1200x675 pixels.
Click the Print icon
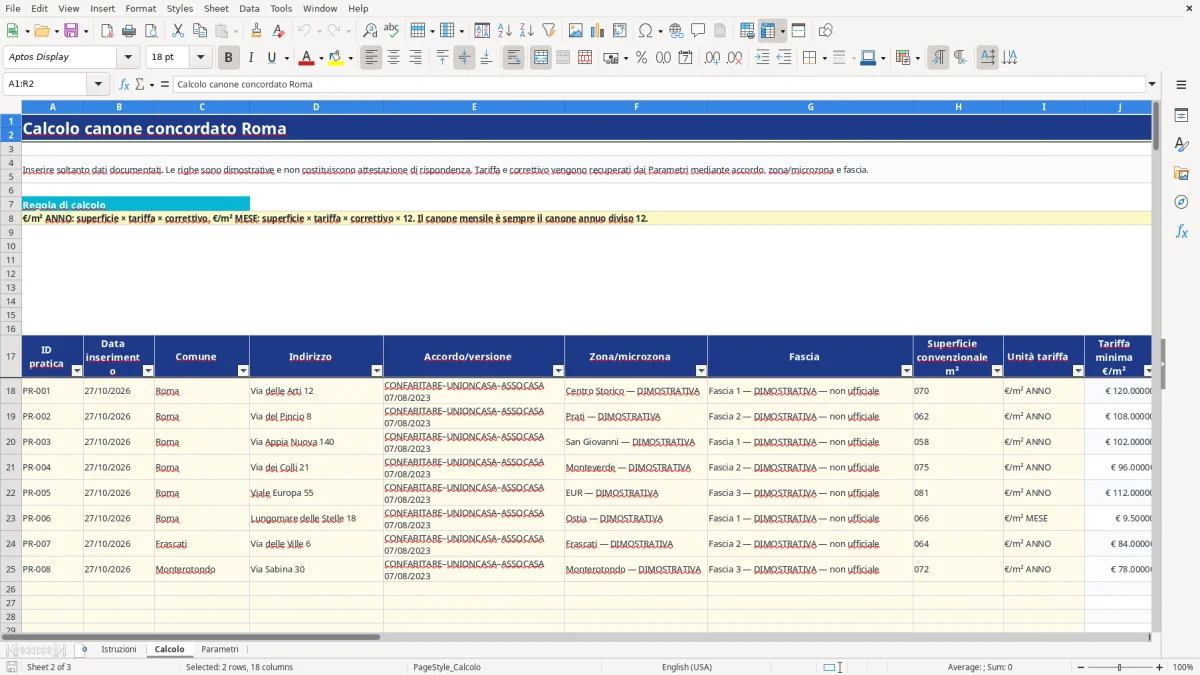[x=127, y=31]
